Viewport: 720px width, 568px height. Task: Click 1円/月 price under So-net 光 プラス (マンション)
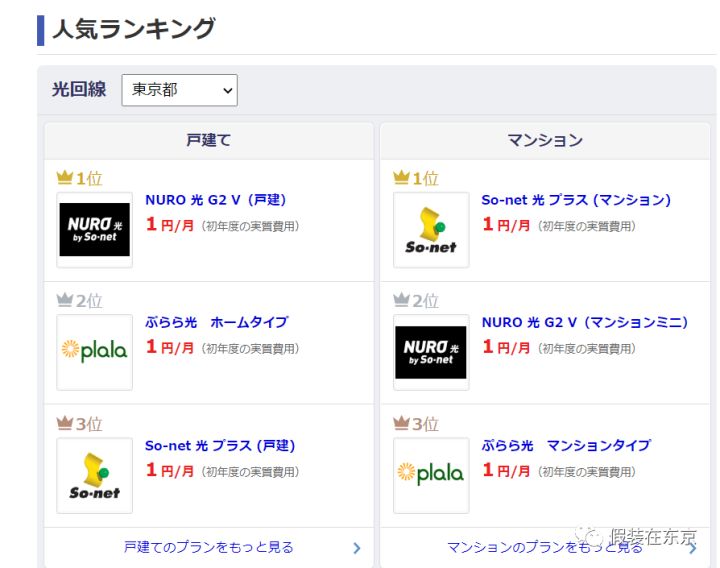(x=506, y=225)
